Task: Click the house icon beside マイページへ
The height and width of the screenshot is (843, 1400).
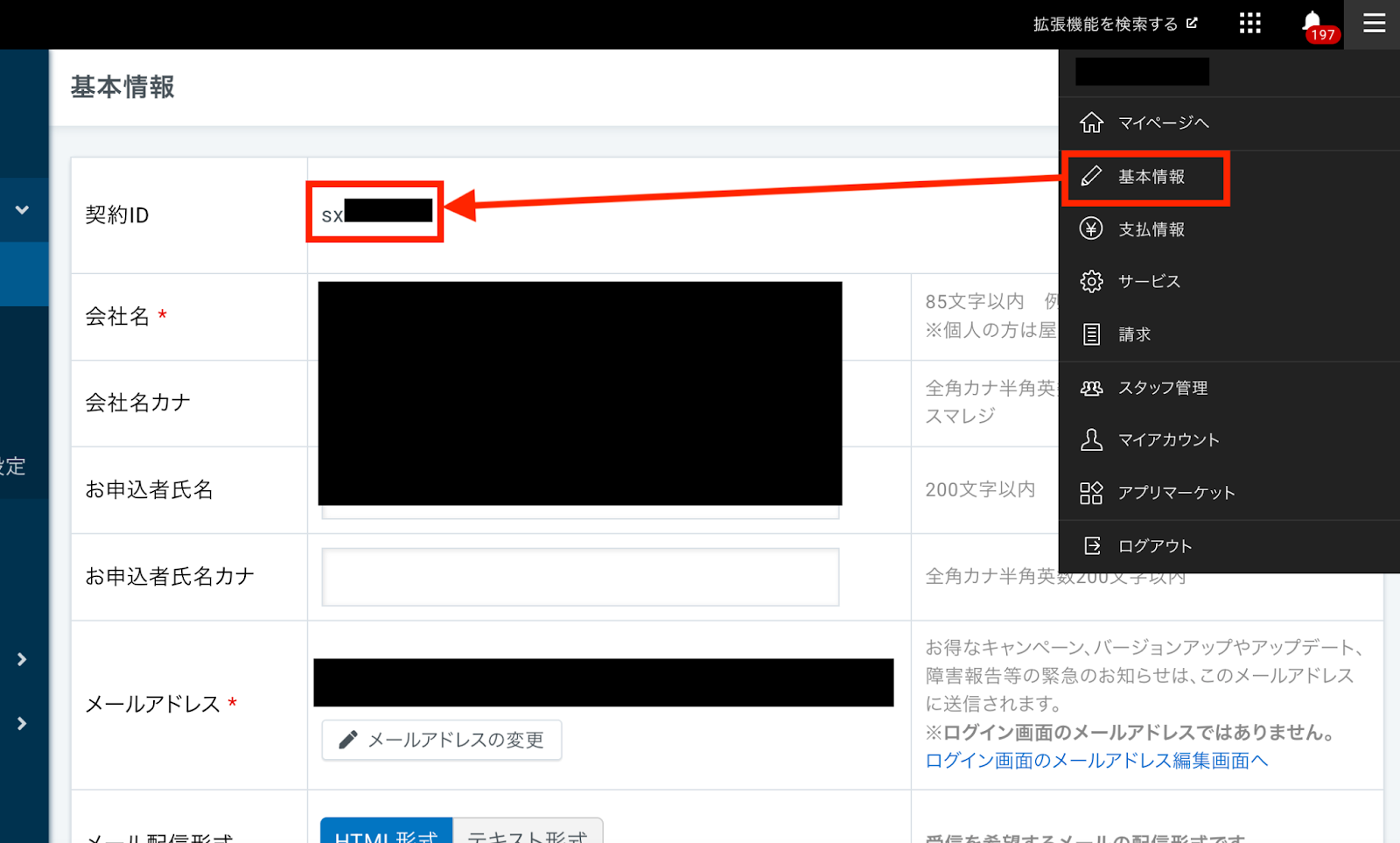Action: click(x=1091, y=123)
